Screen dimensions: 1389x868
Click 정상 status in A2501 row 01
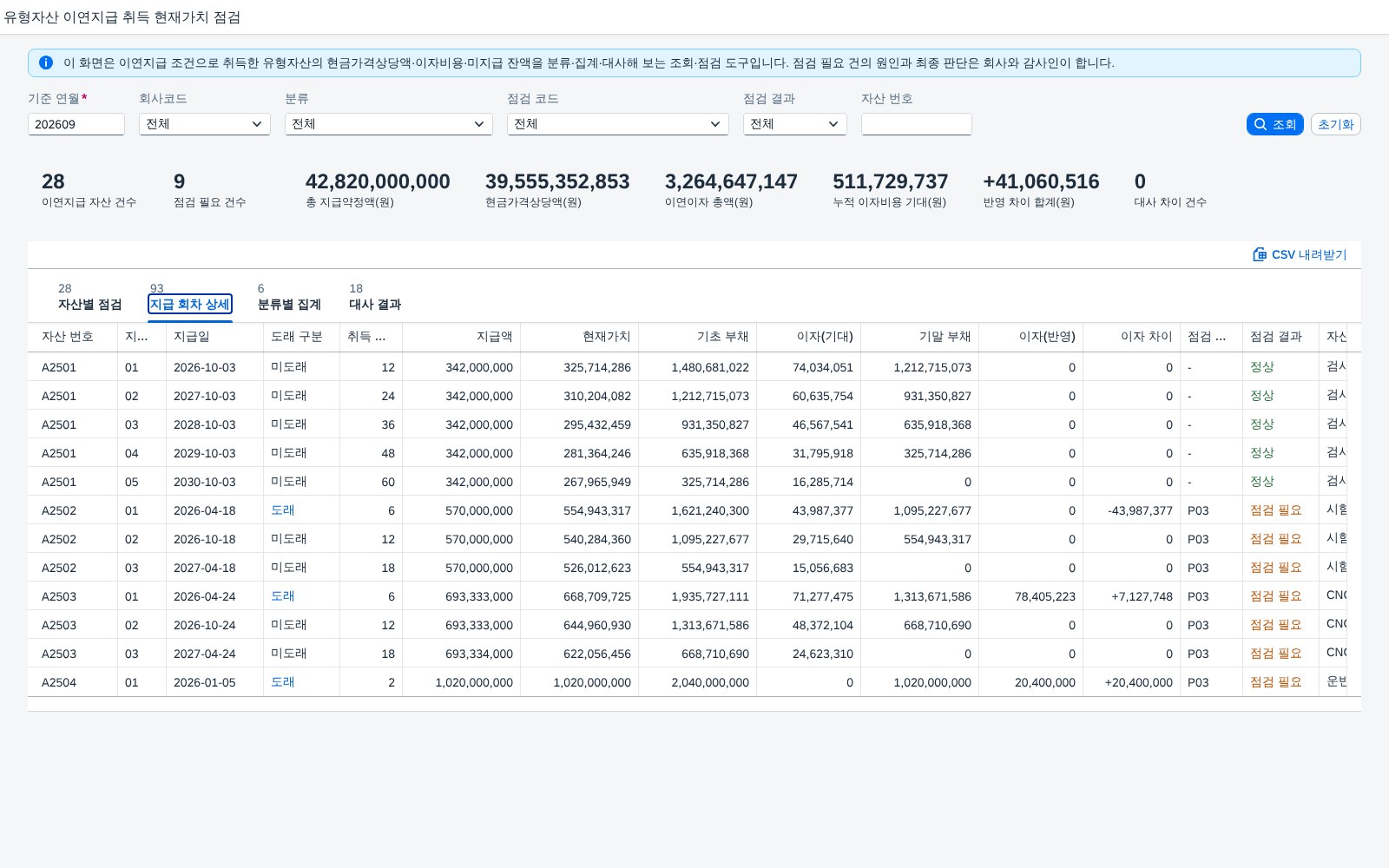tap(1261, 367)
